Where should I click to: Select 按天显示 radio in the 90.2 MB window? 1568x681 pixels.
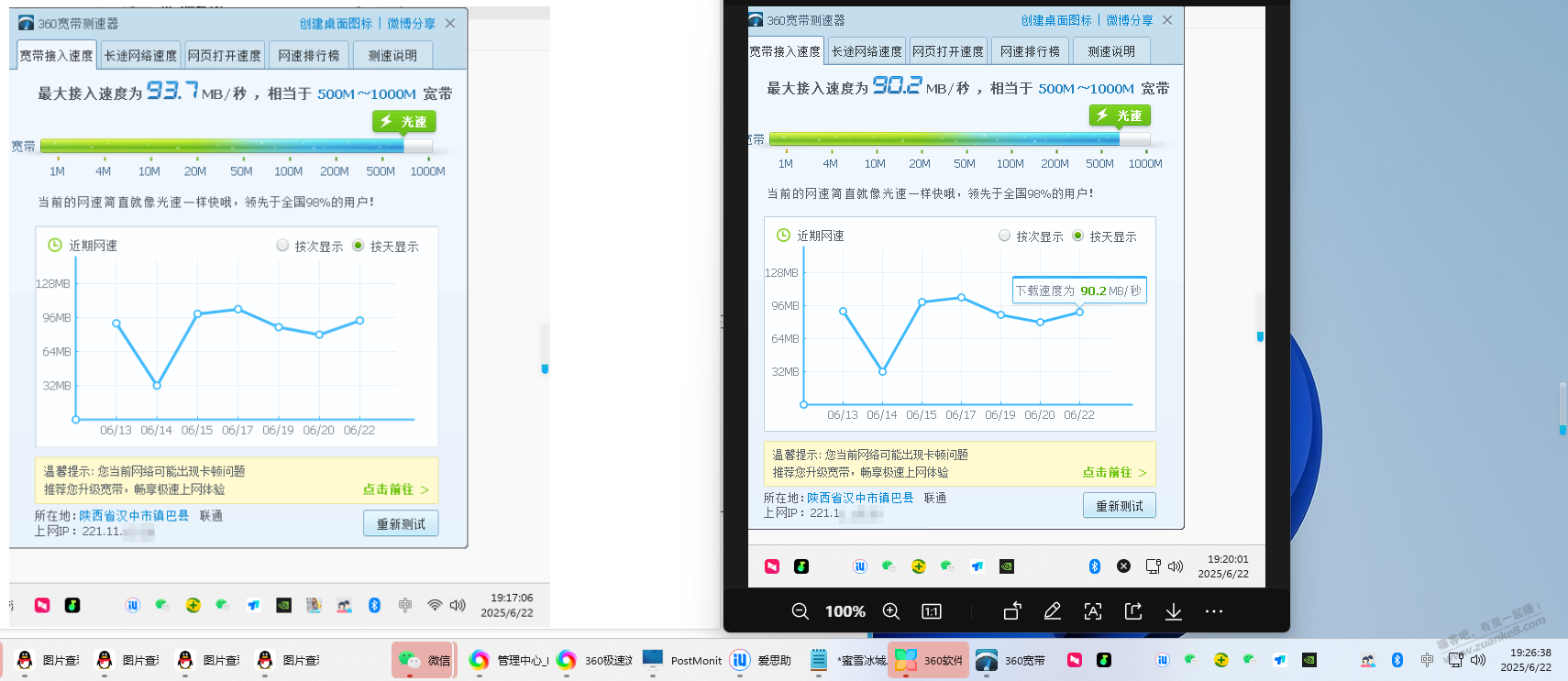1078,236
